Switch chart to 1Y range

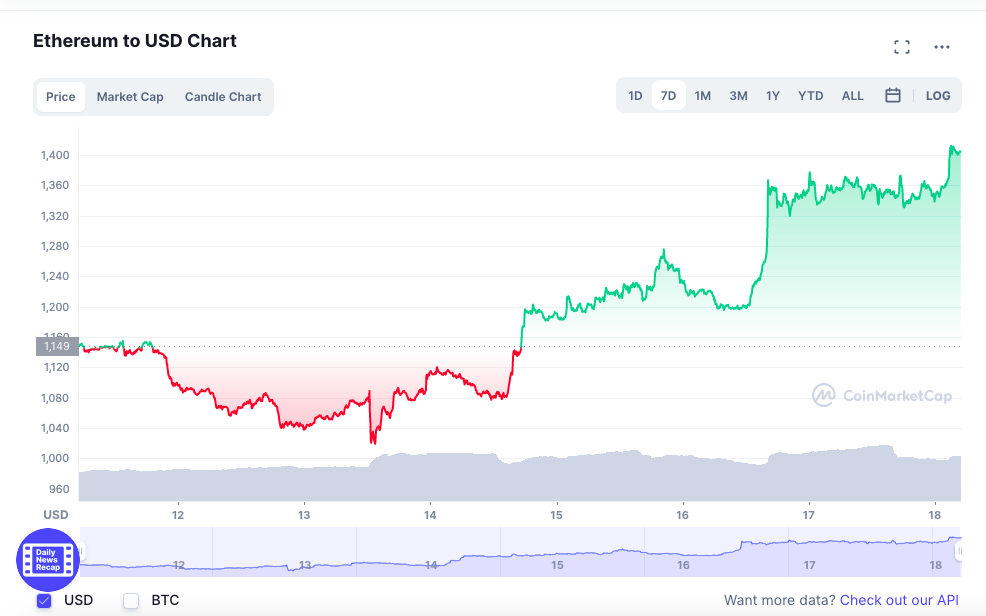[773, 96]
